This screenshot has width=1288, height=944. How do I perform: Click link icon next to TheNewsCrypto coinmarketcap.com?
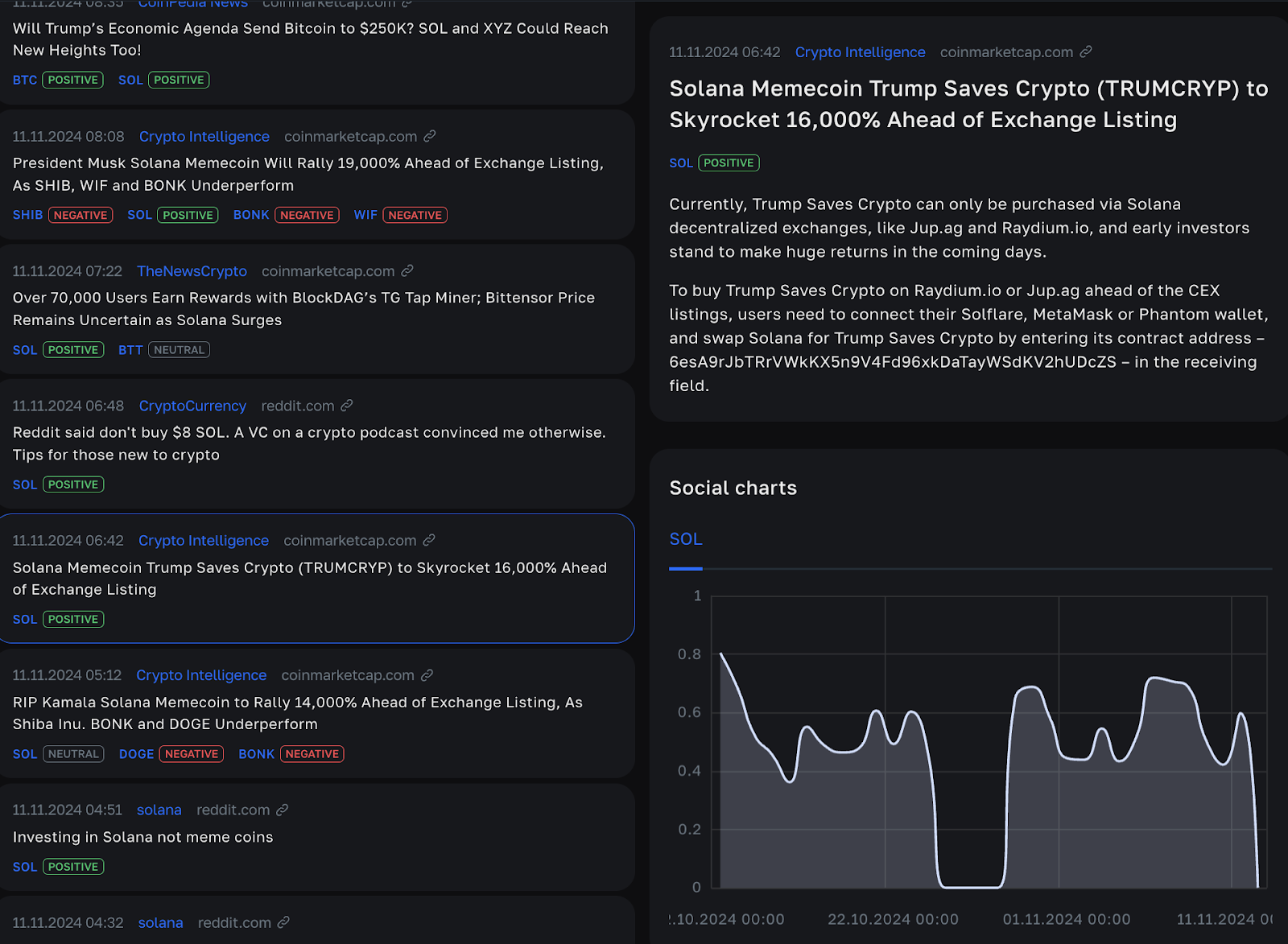407,270
